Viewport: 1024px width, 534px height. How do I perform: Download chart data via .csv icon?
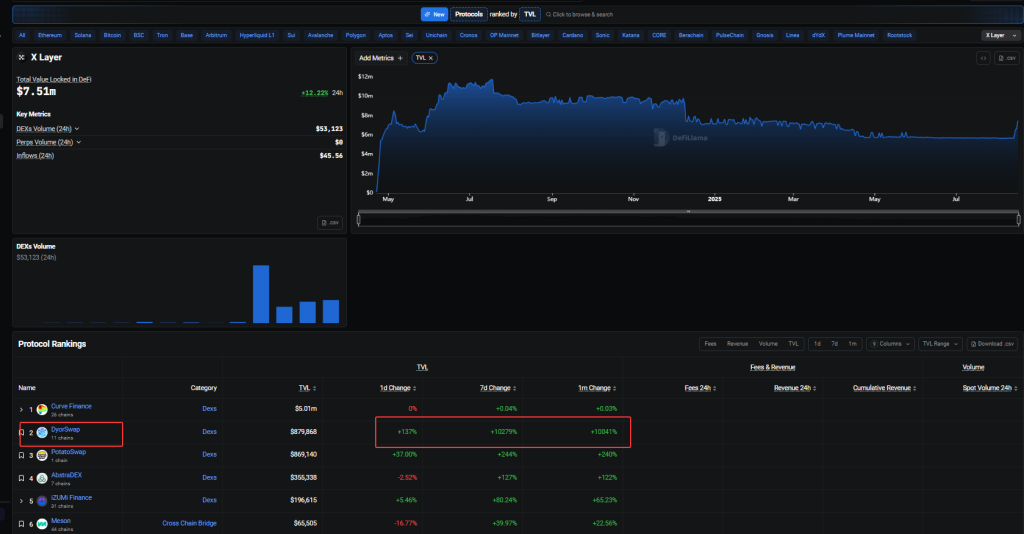1006,58
